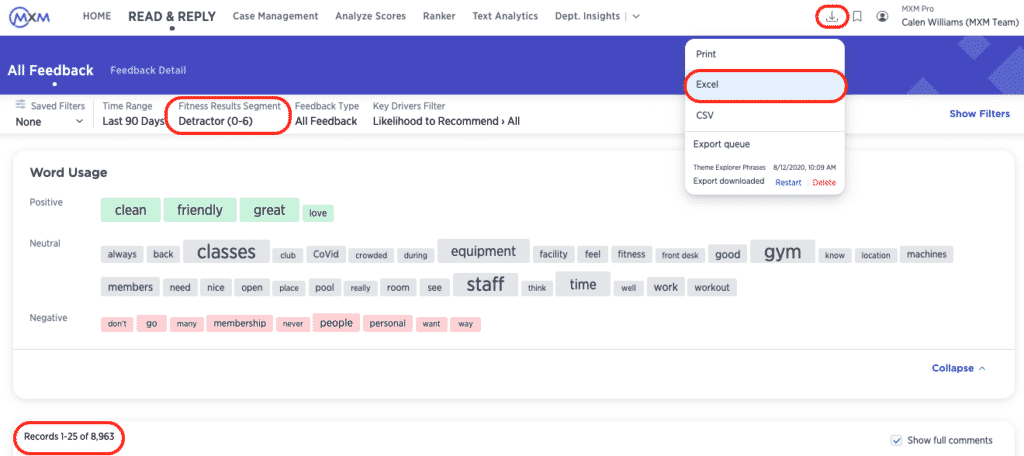The image size is (1024, 456).
Task: Open the Feedback Type filter
Action: tap(327, 115)
